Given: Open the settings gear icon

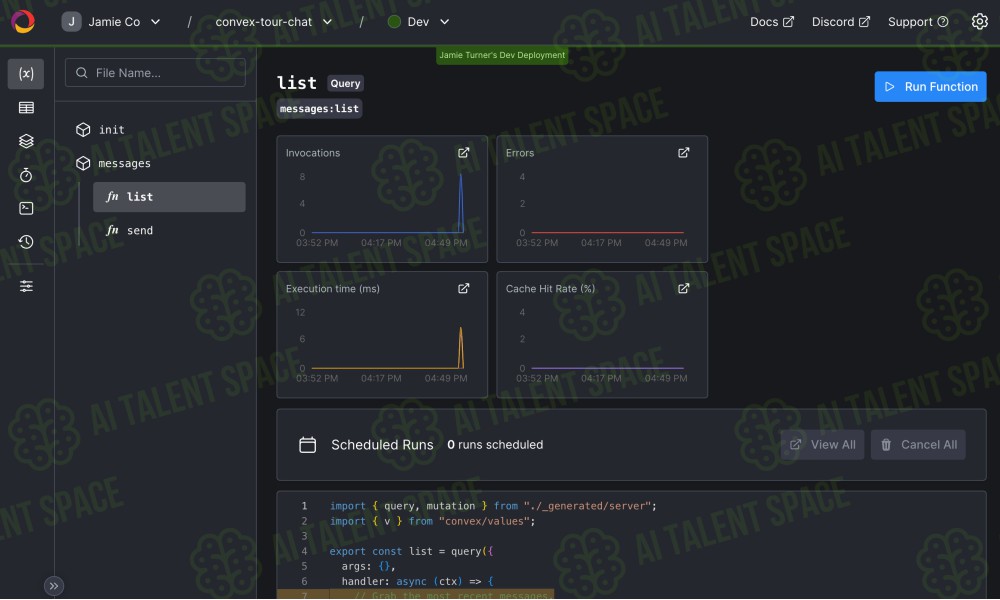Looking at the screenshot, I should [980, 22].
